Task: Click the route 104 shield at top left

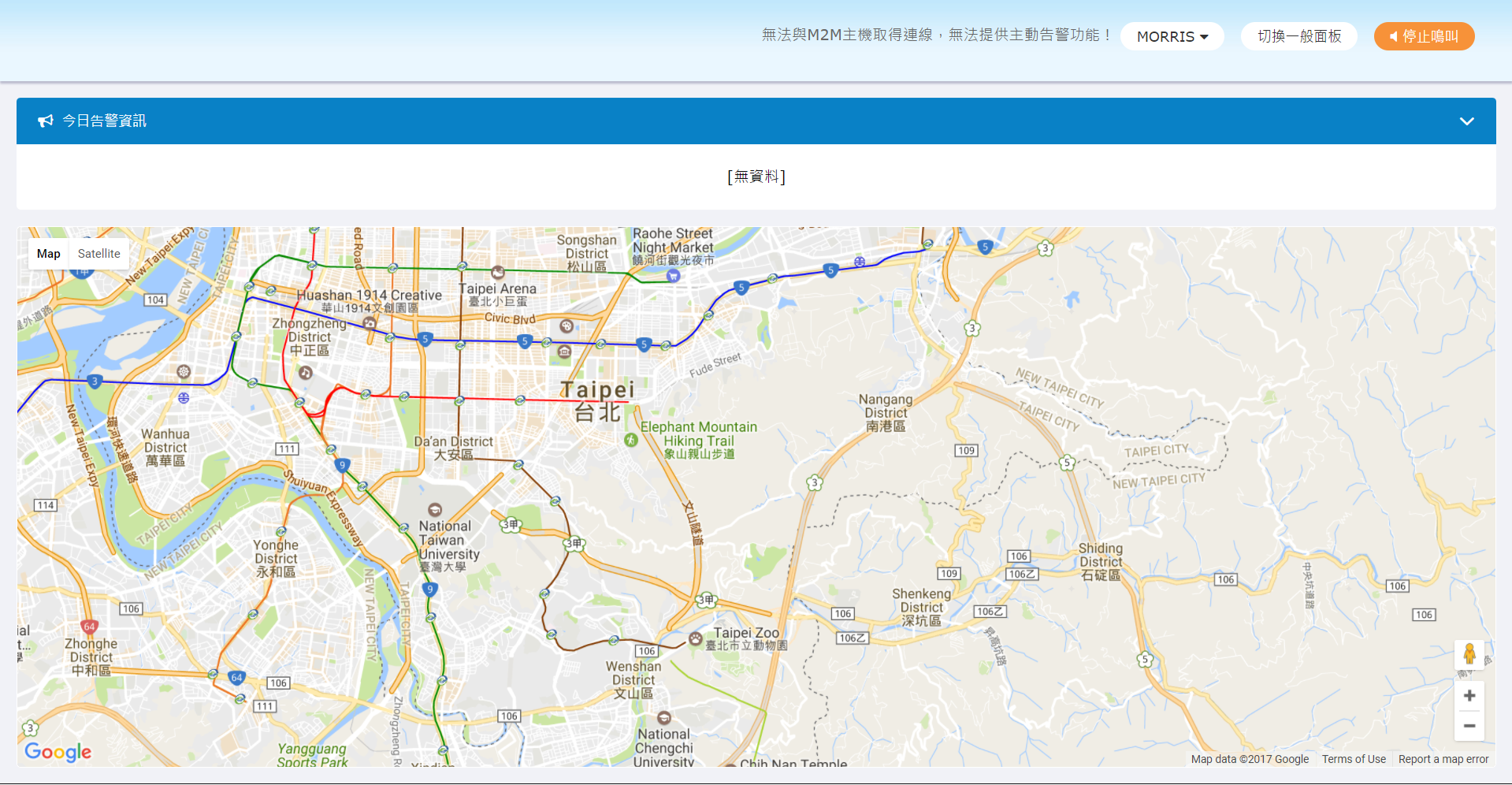Action: 155,299
